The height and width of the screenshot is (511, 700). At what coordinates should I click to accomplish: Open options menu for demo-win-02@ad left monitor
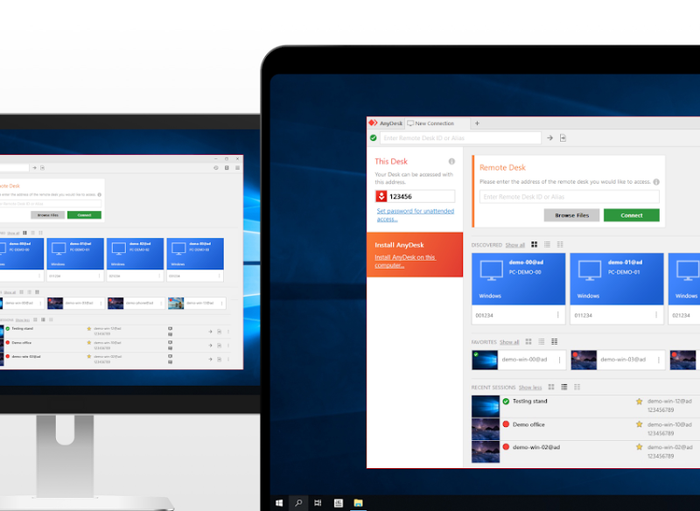[x=228, y=359]
